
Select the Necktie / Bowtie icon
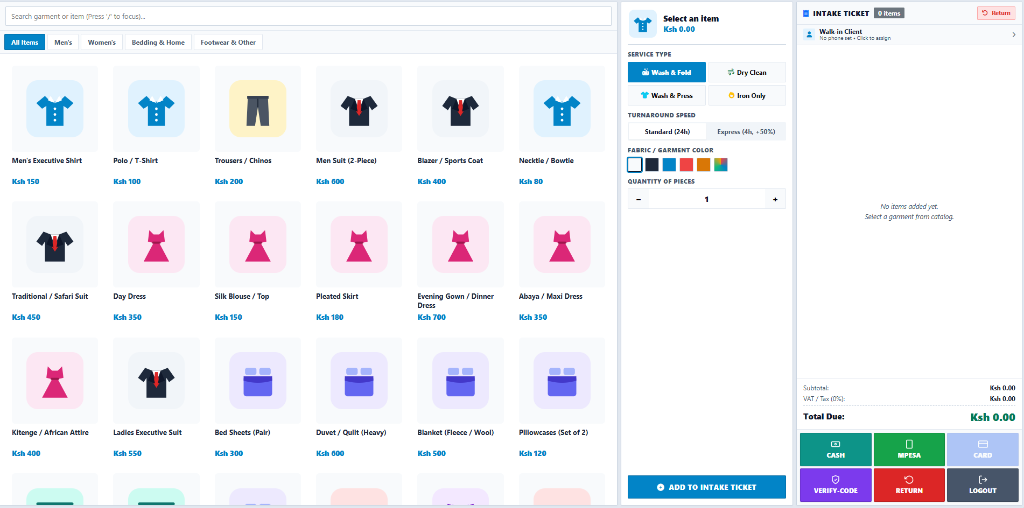[562, 108]
